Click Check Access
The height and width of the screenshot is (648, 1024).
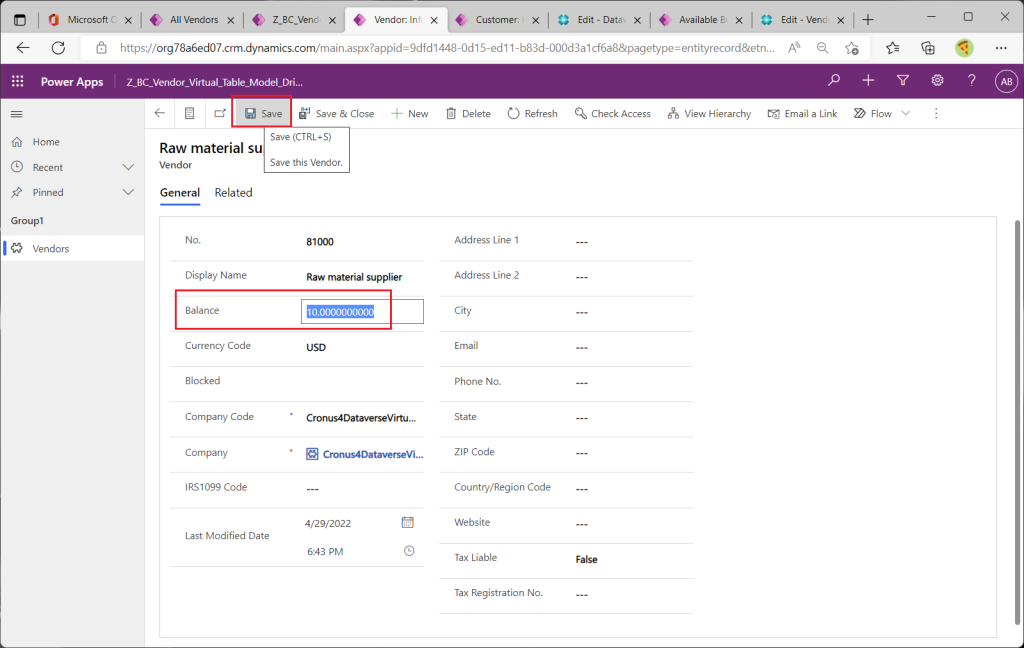point(613,113)
